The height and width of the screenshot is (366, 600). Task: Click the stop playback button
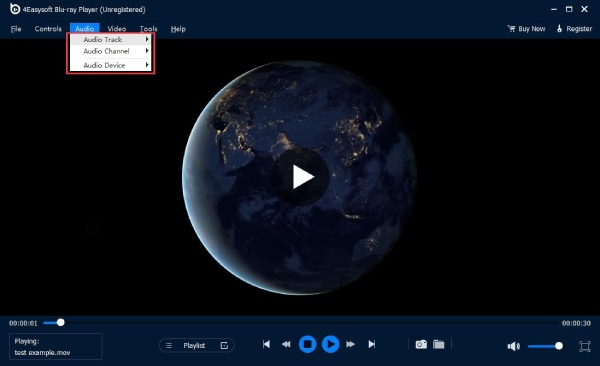click(307, 344)
